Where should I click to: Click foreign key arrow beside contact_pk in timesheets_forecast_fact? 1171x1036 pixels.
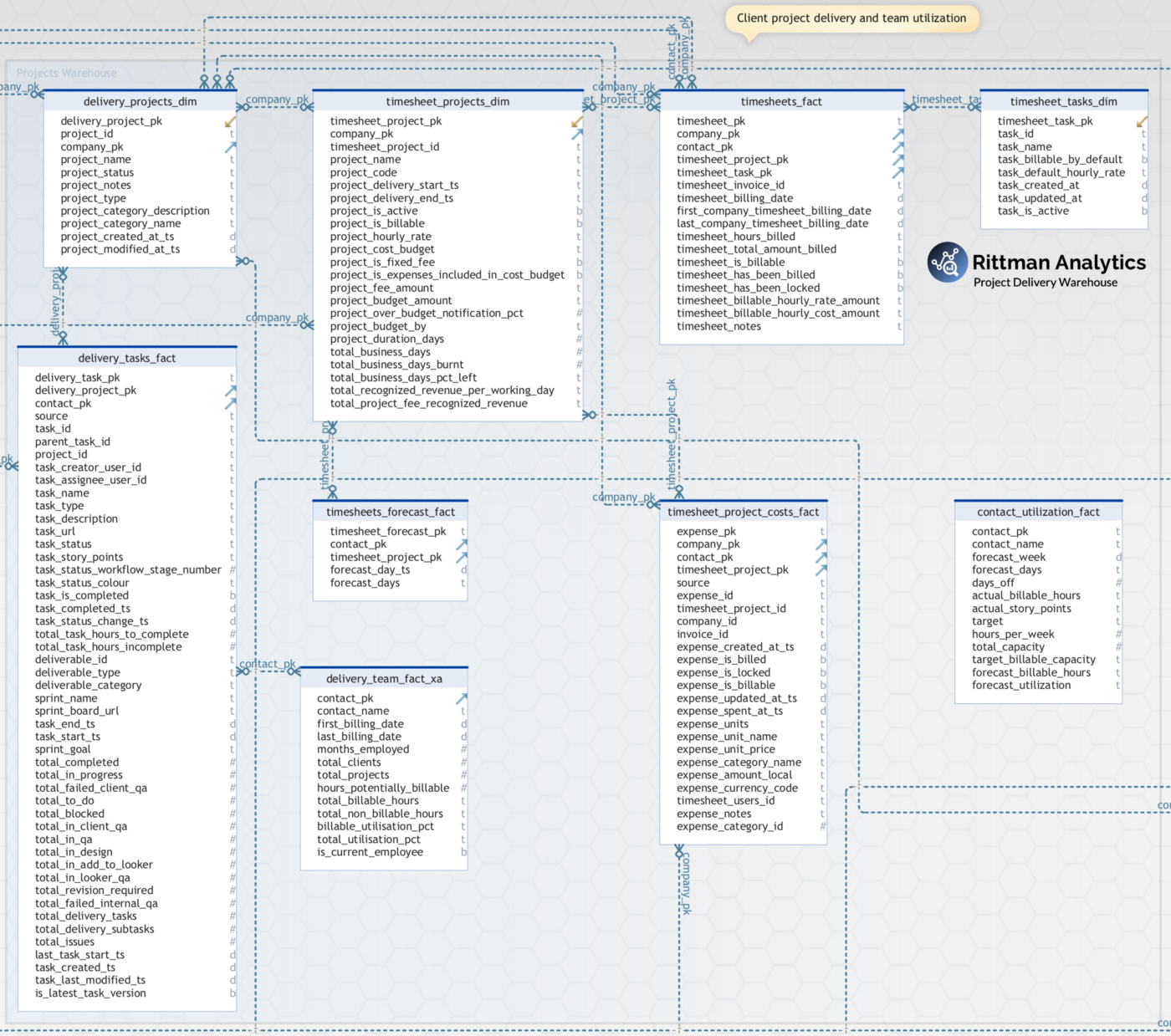click(x=461, y=544)
